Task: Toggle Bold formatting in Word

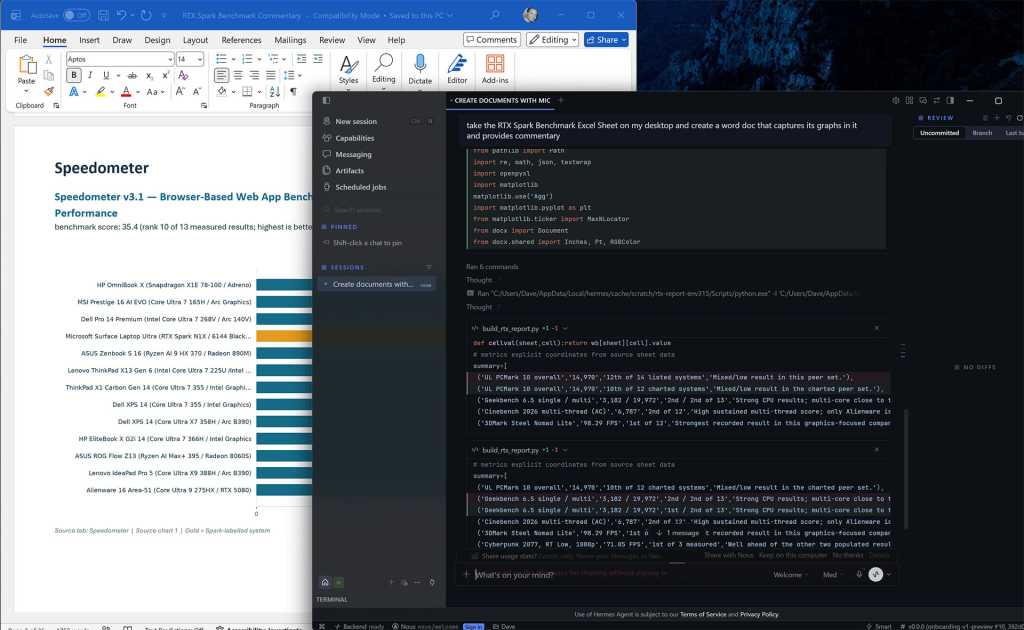Action: click(x=74, y=75)
